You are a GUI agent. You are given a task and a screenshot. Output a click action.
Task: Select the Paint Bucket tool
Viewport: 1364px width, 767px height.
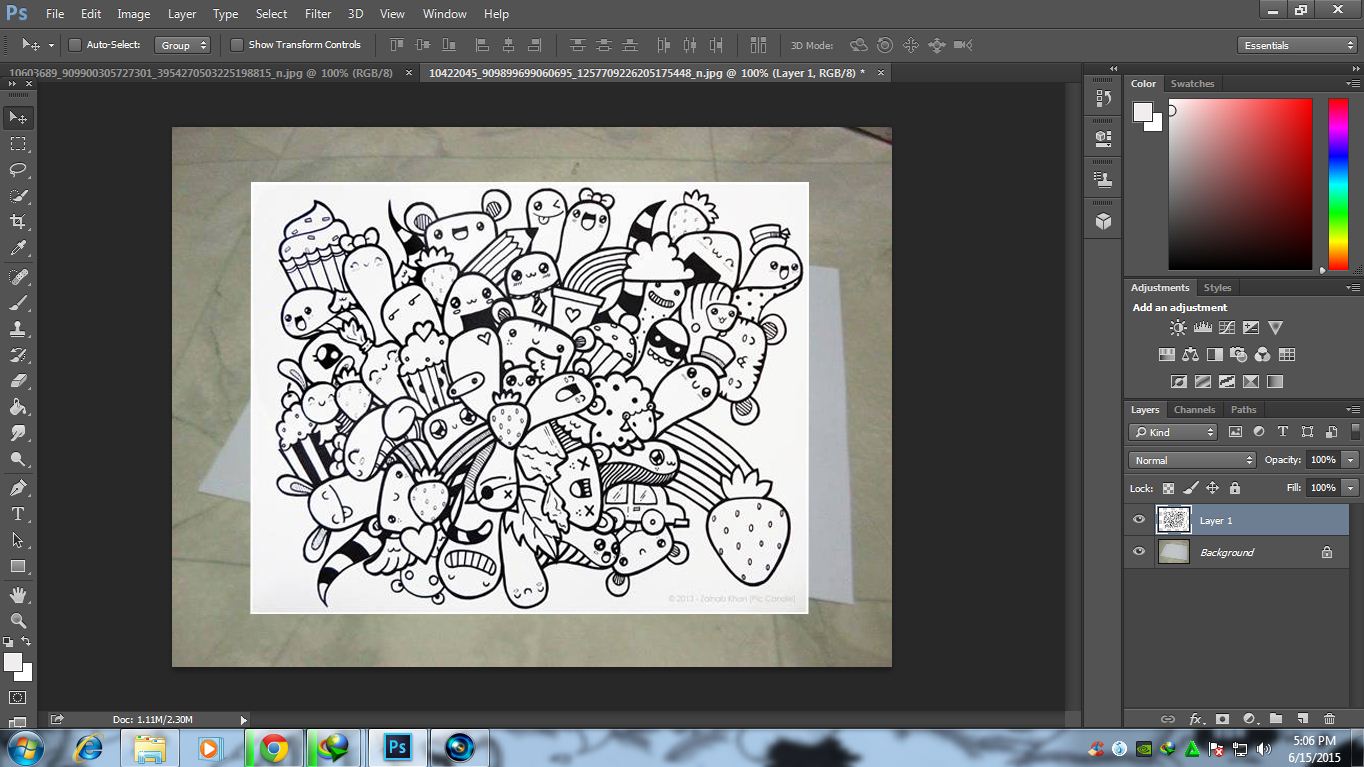click(18, 407)
